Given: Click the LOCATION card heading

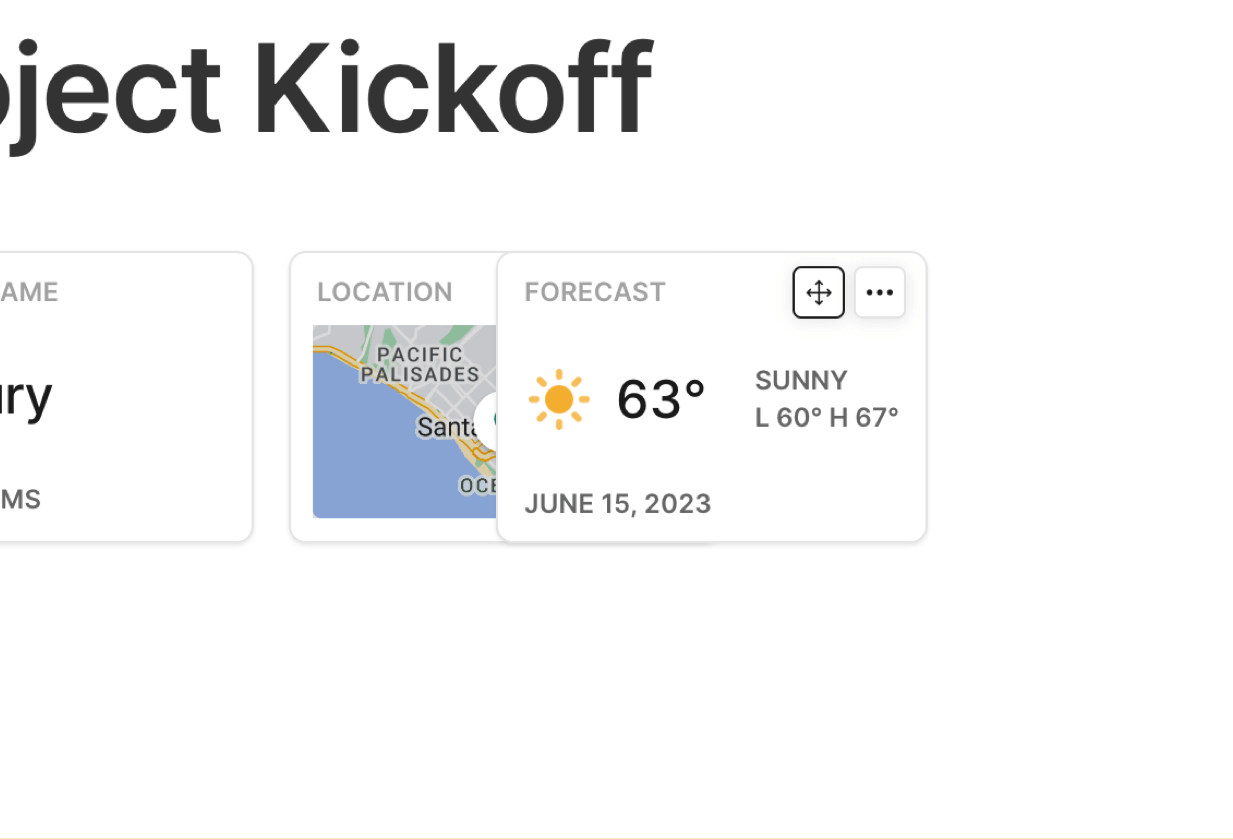Looking at the screenshot, I should pyautogui.click(x=385, y=292).
